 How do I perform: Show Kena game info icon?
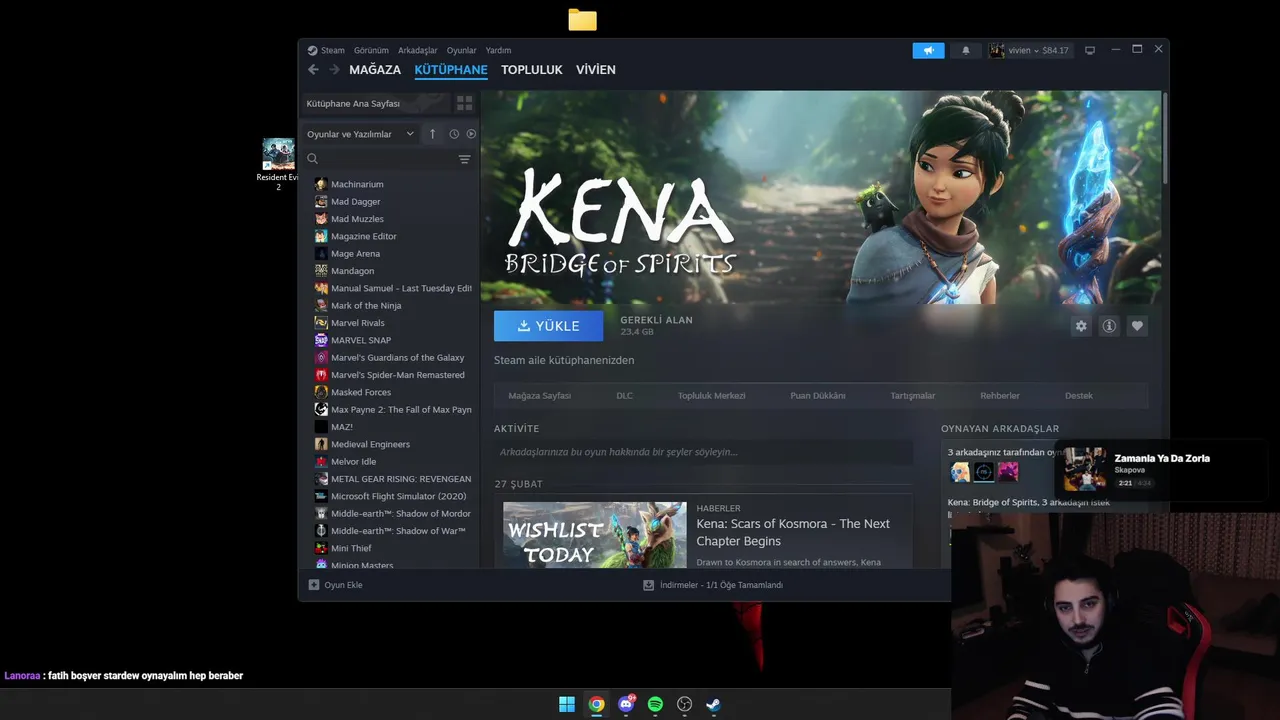(x=1109, y=326)
